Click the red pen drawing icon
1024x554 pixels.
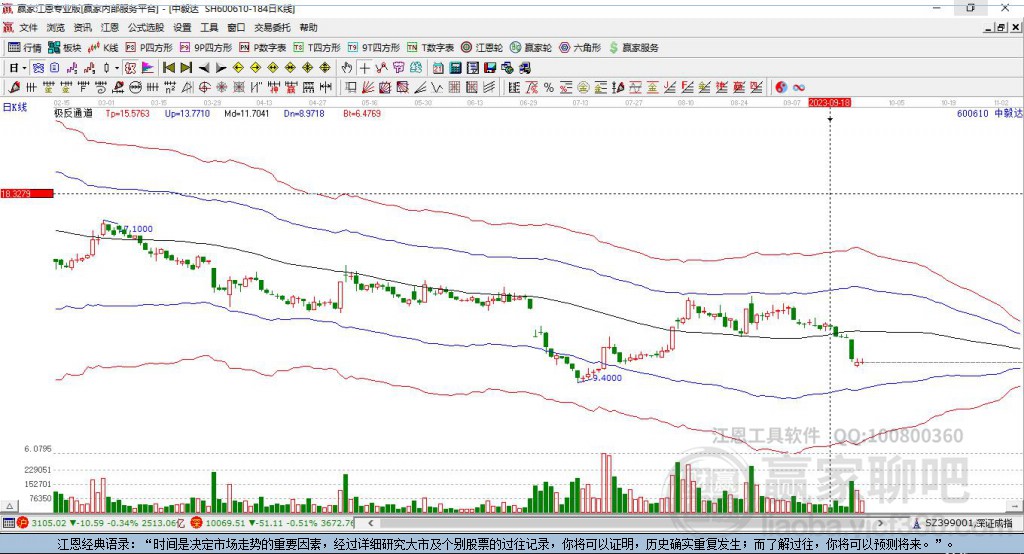[14, 88]
